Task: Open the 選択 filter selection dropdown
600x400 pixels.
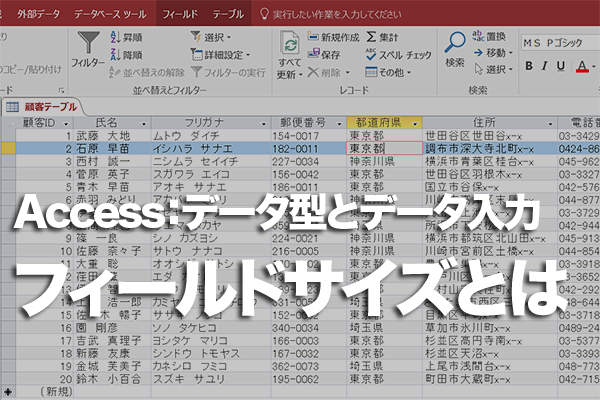Action: click(211, 37)
